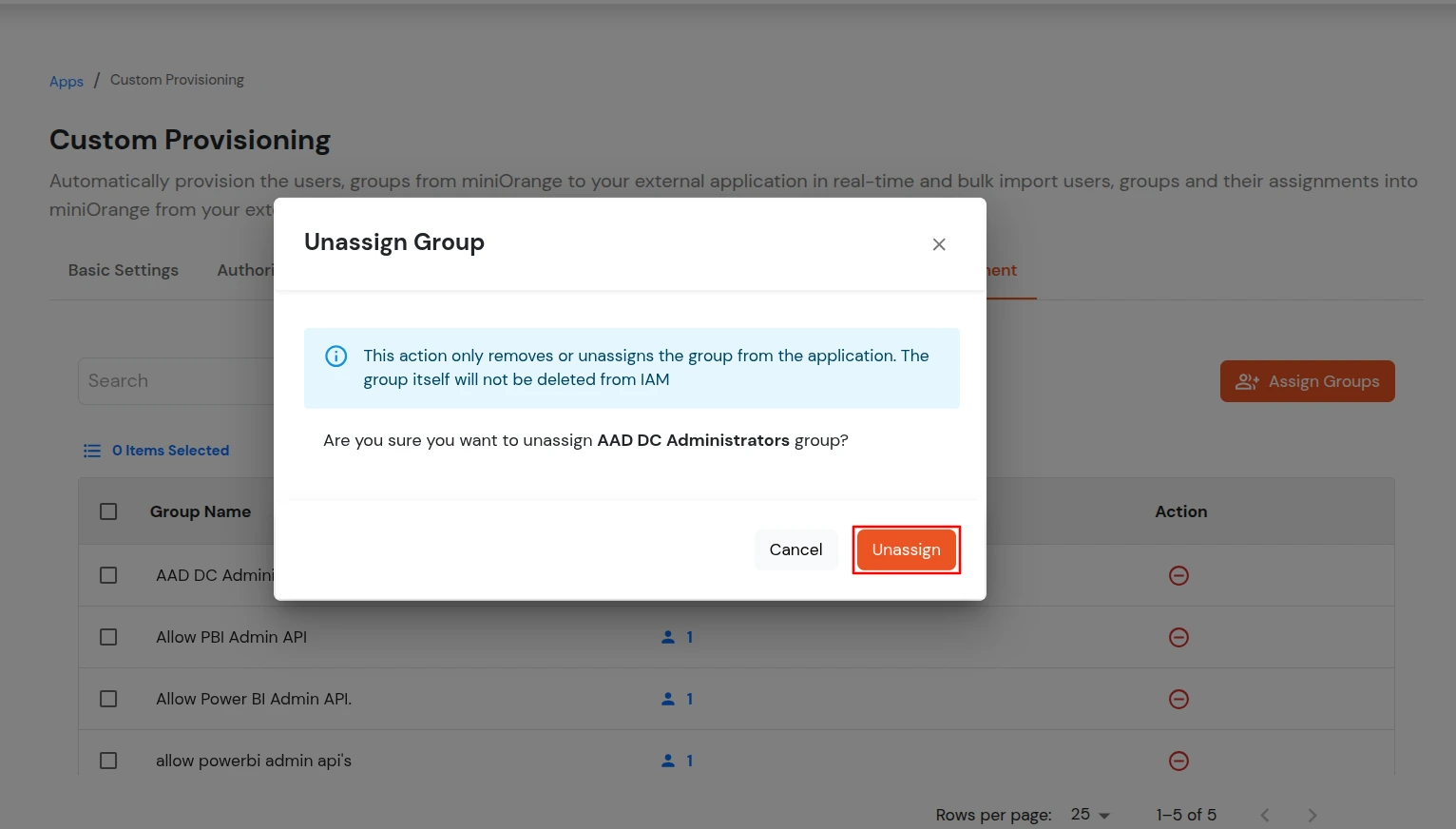Click the previous page arrow in pagination

1265,815
